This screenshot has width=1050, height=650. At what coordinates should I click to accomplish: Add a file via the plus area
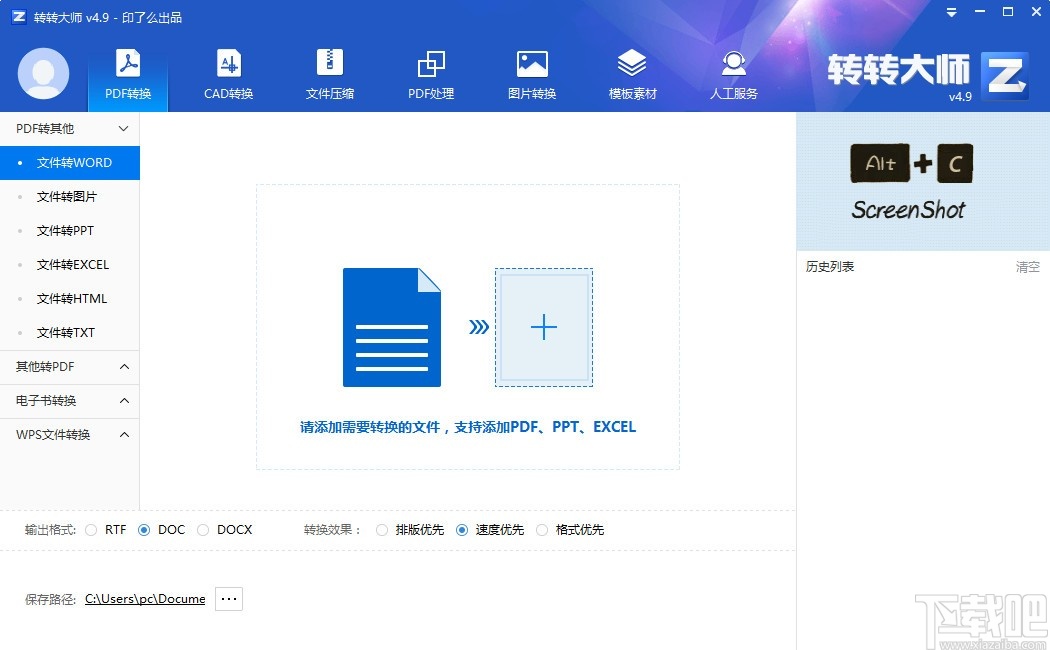coord(544,326)
